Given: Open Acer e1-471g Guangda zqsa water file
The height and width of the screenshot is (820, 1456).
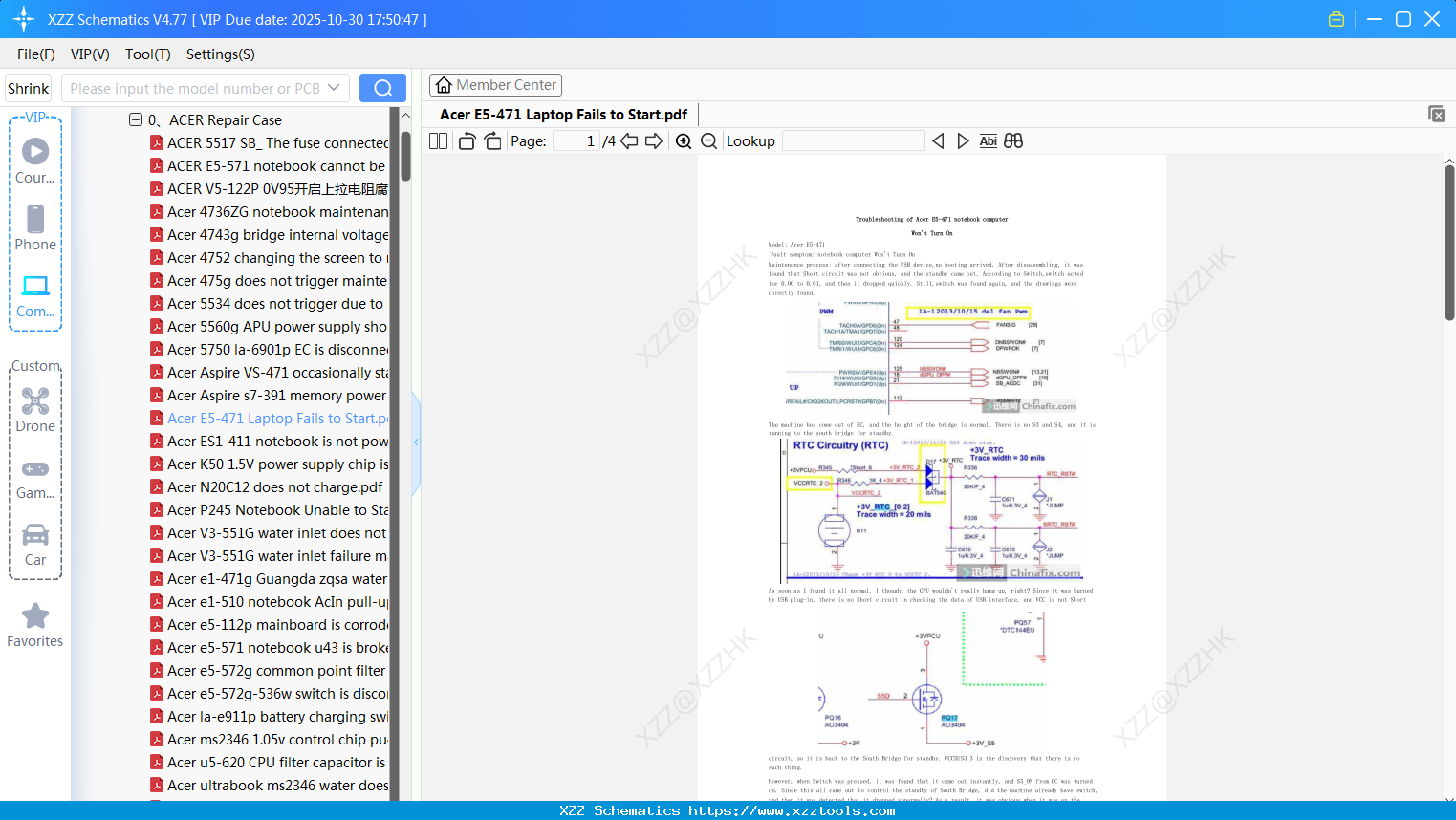Looking at the screenshot, I should point(277,579).
